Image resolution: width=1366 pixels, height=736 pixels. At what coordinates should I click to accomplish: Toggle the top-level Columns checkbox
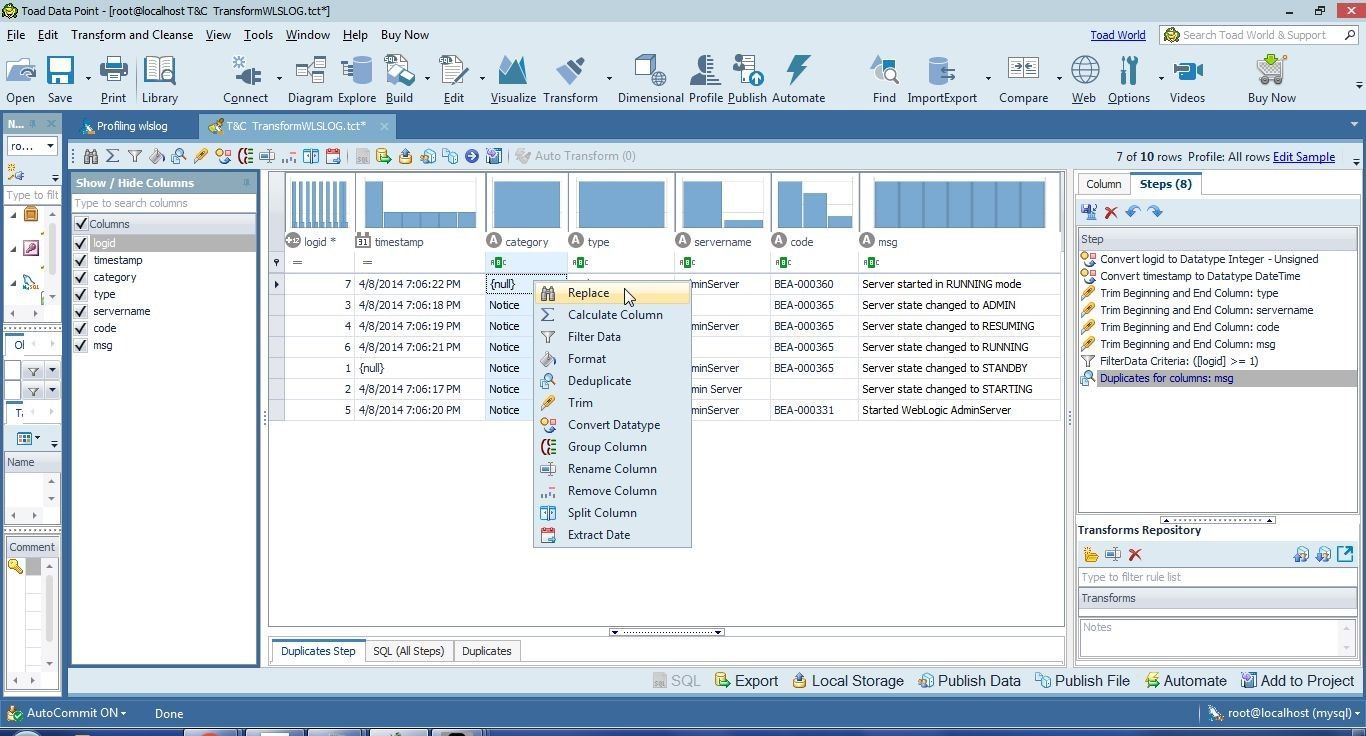pos(81,224)
